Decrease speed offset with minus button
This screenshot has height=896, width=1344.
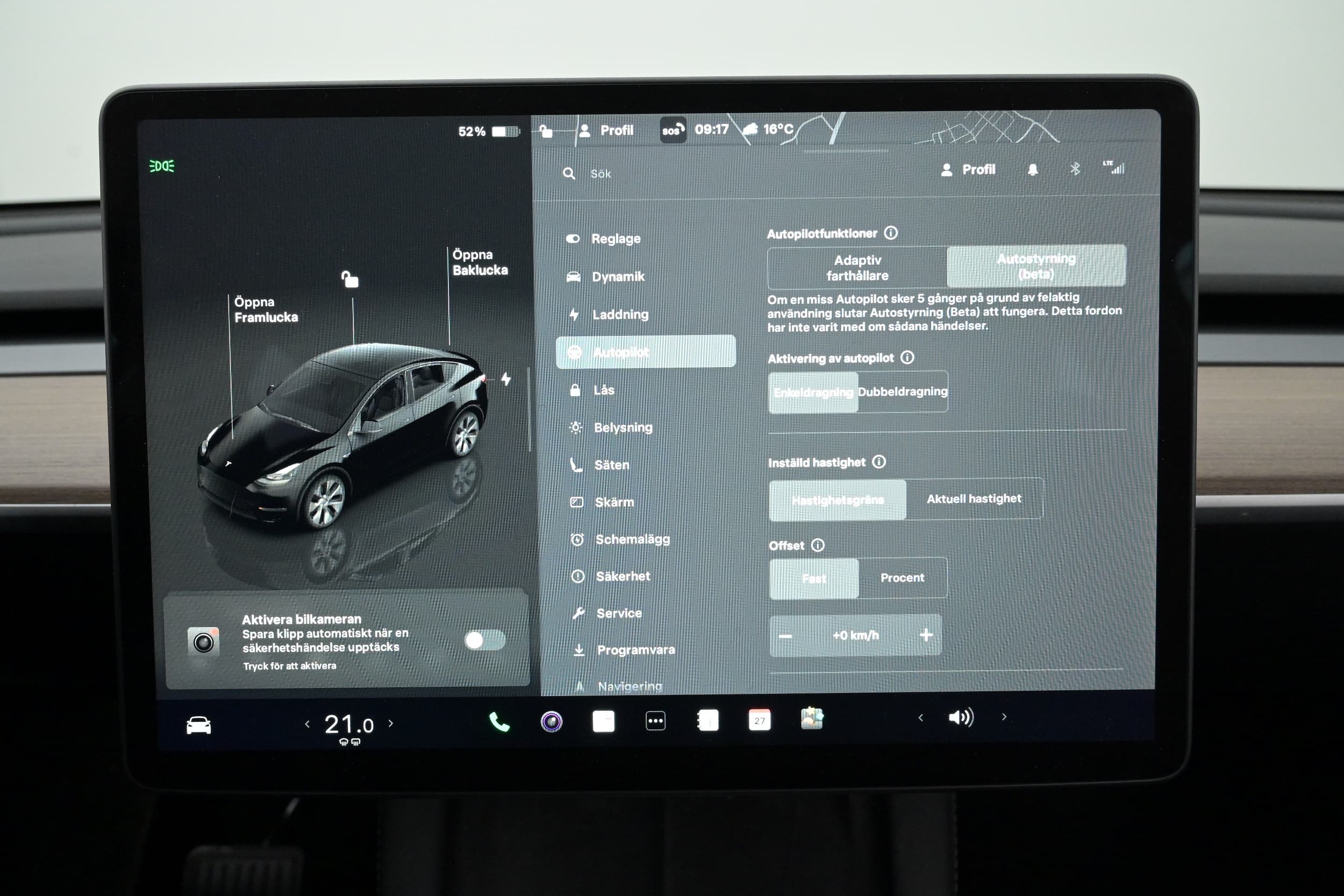[x=786, y=636]
